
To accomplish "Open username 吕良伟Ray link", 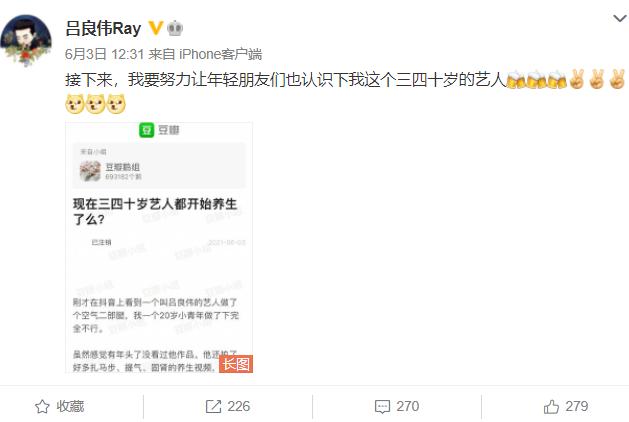I will click(x=103, y=28).
